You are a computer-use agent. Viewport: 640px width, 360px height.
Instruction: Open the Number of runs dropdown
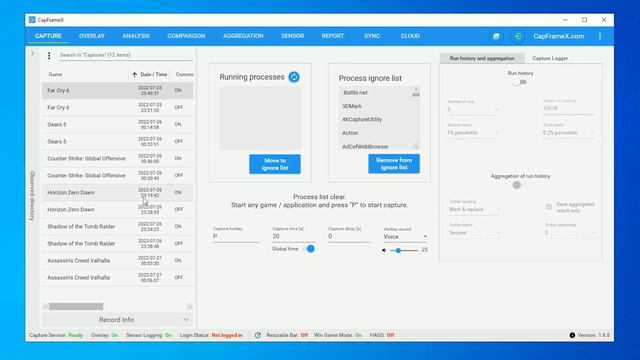(x=473, y=109)
